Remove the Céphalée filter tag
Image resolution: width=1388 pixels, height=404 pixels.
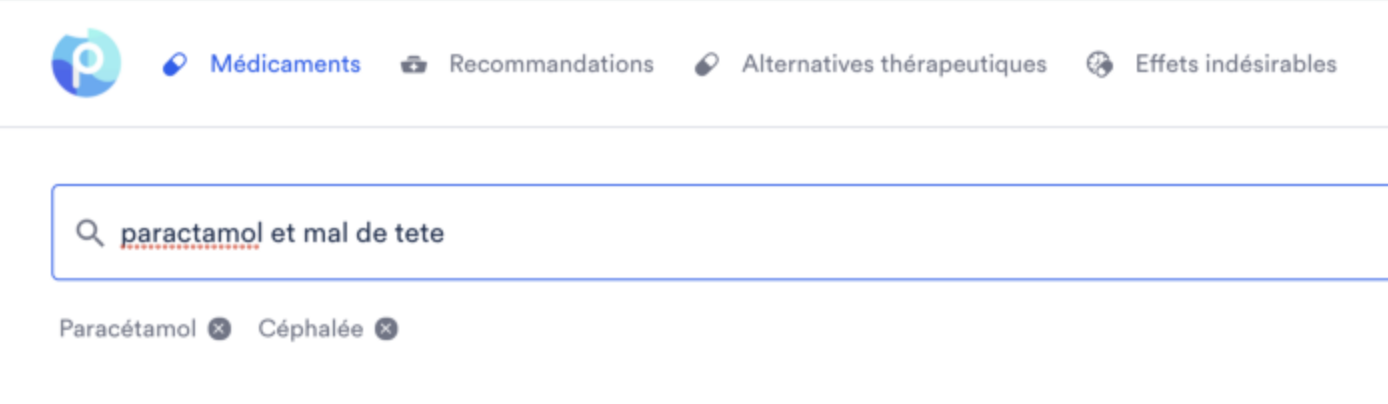coord(387,329)
